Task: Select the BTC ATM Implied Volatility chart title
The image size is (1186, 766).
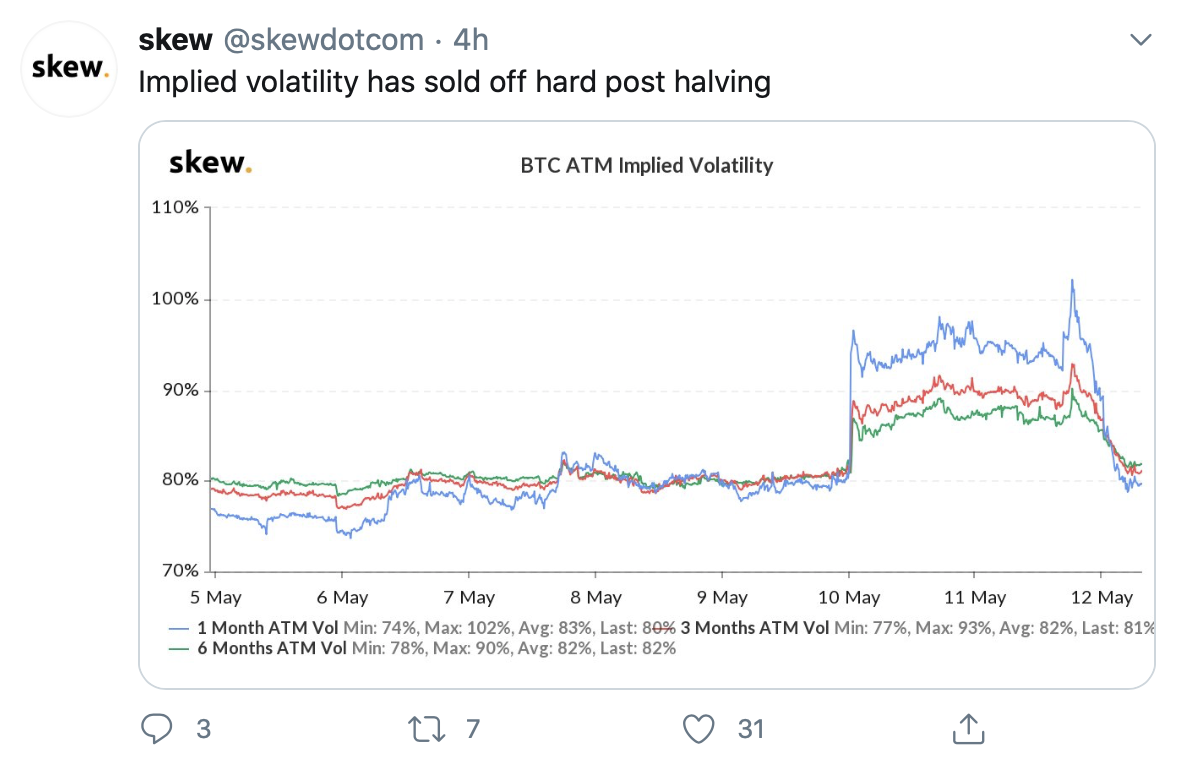Action: click(x=645, y=165)
